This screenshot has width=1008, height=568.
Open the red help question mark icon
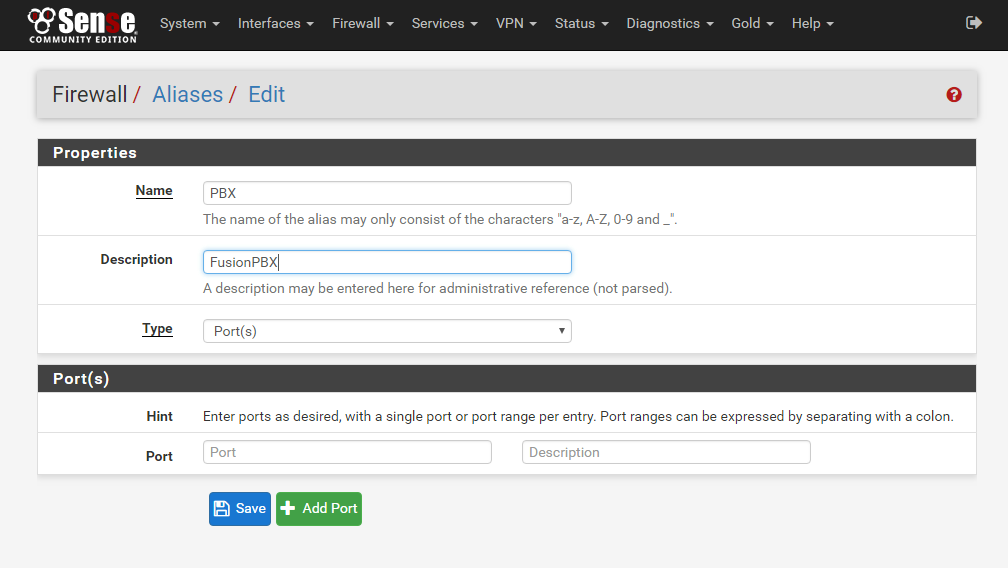953,95
